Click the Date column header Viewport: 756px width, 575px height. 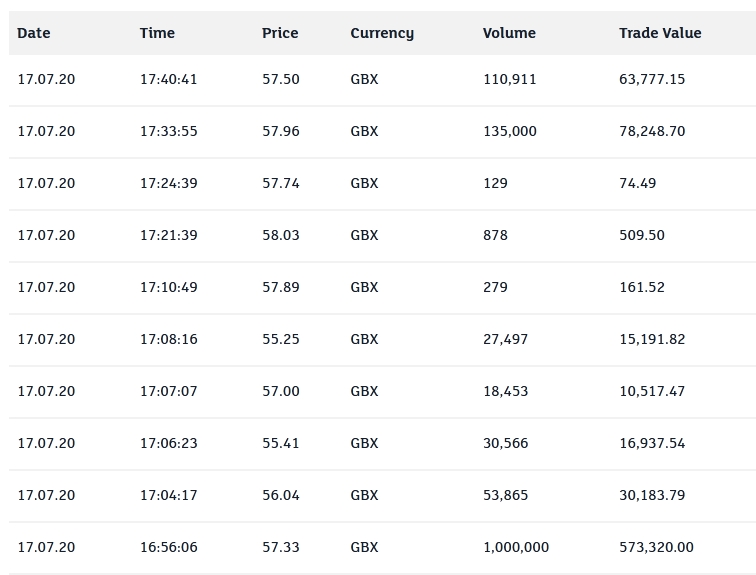tap(34, 33)
